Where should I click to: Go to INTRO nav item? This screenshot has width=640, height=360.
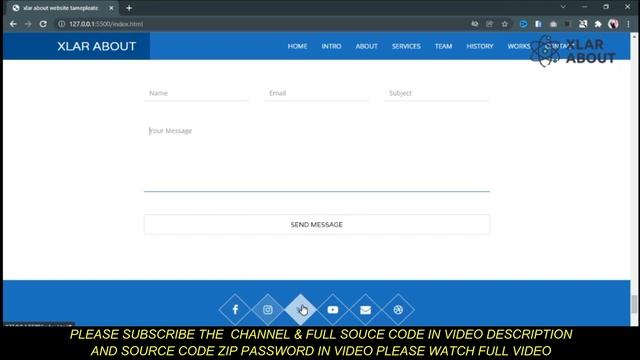coord(331,46)
